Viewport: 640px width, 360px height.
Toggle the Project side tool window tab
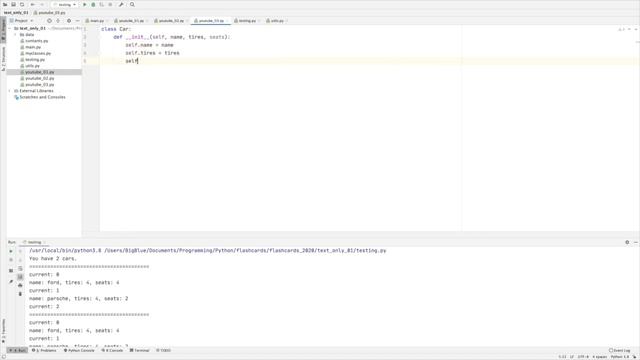point(3,29)
